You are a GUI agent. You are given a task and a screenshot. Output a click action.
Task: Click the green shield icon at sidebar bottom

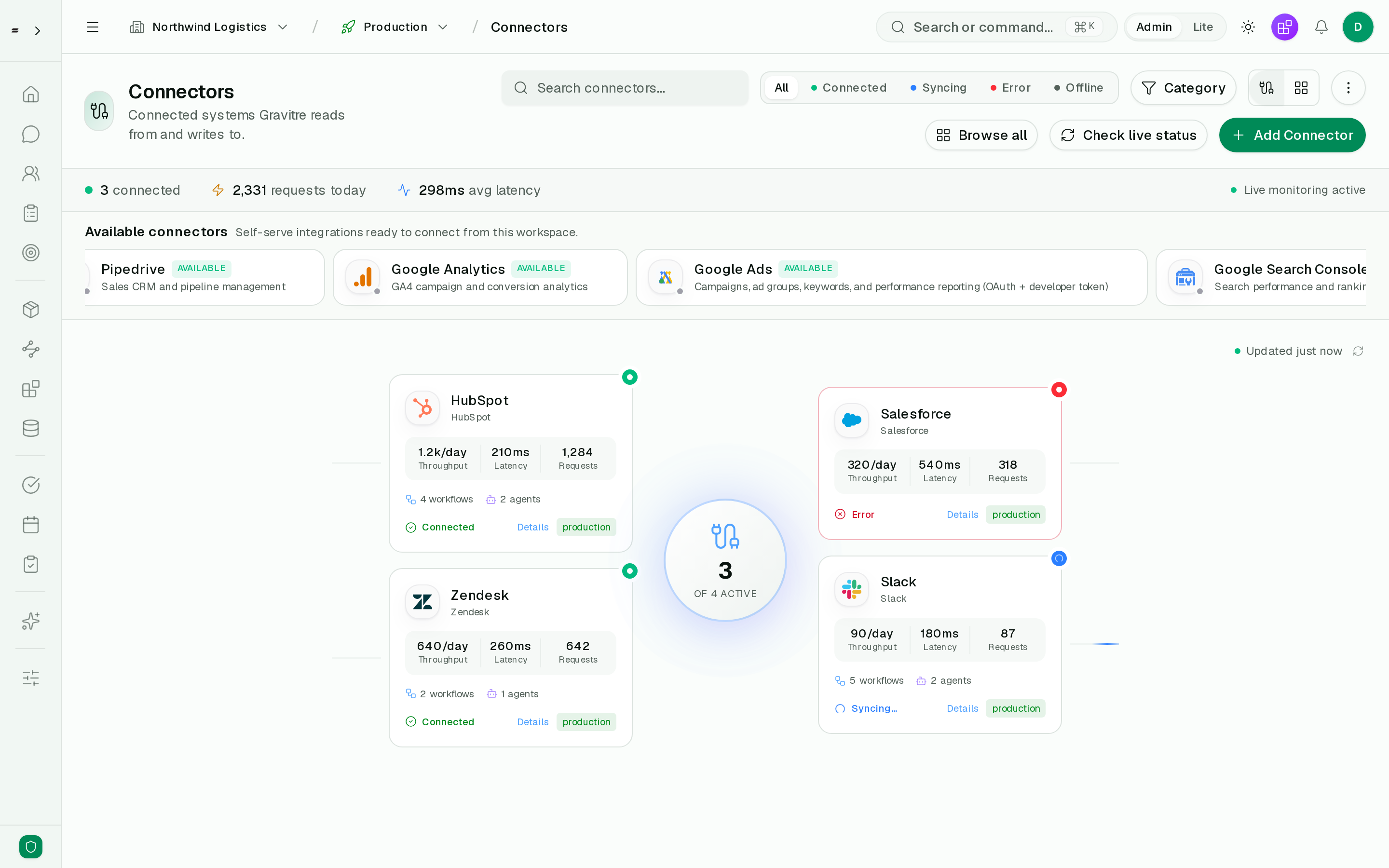coord(31,847)
